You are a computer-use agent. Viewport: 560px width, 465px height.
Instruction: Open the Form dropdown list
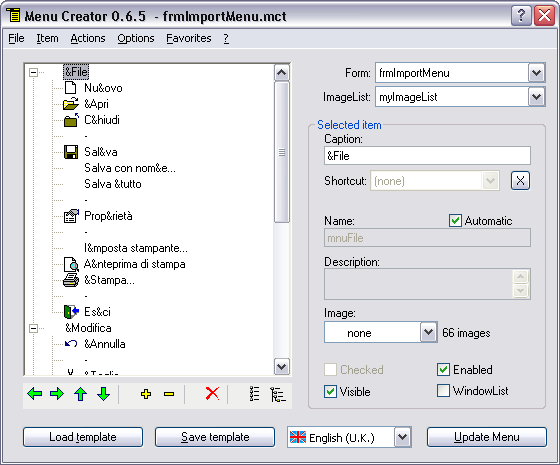[x=536, y=73]
